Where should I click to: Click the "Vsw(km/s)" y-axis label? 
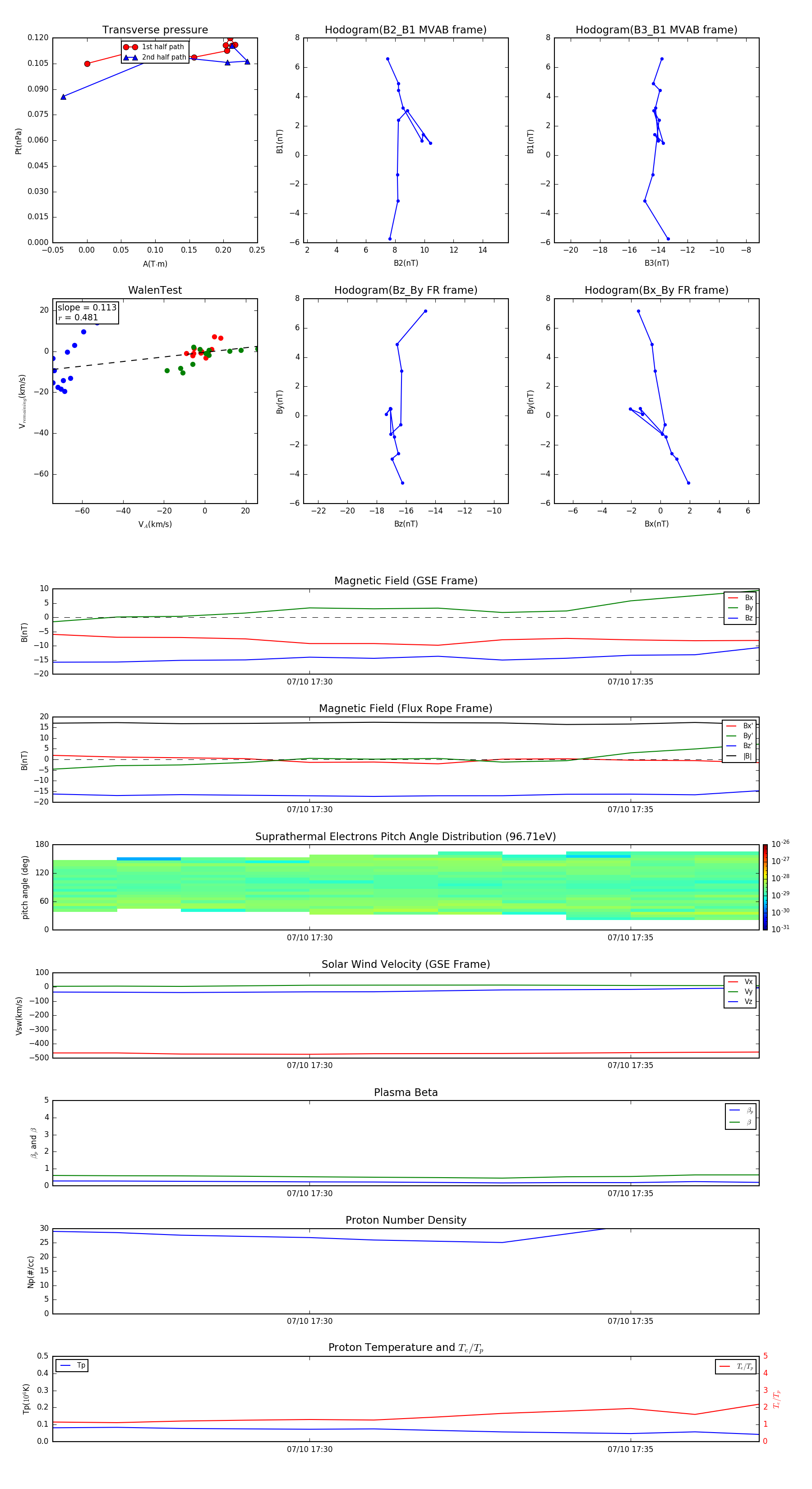pyautogui.click(x=18, y=1016)
